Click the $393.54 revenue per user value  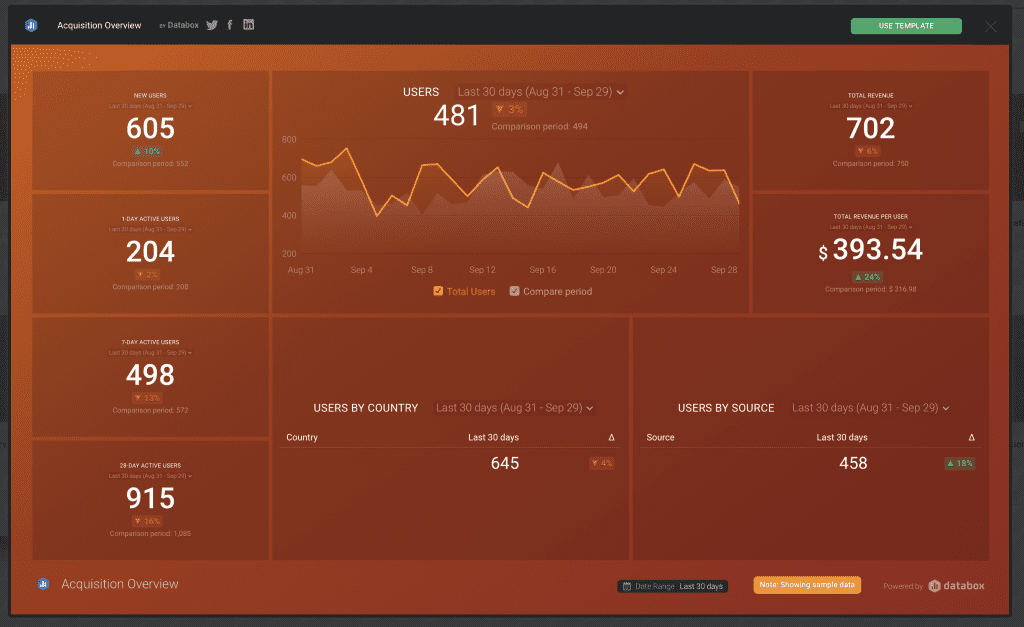871,249
